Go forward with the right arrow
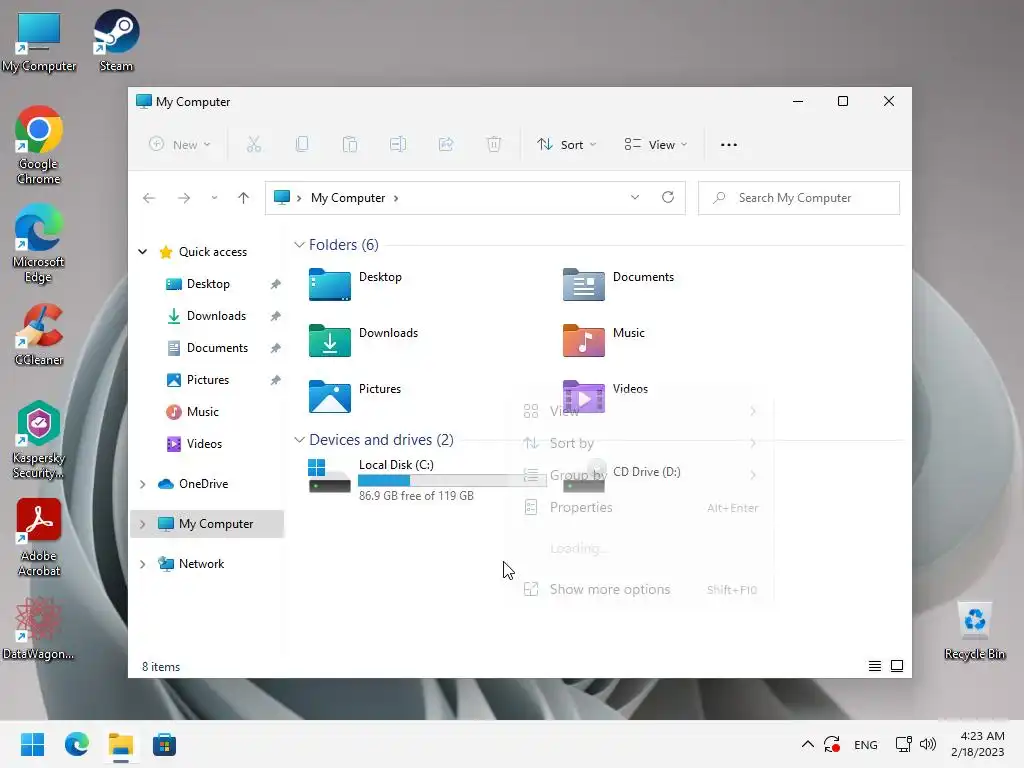 184,198
